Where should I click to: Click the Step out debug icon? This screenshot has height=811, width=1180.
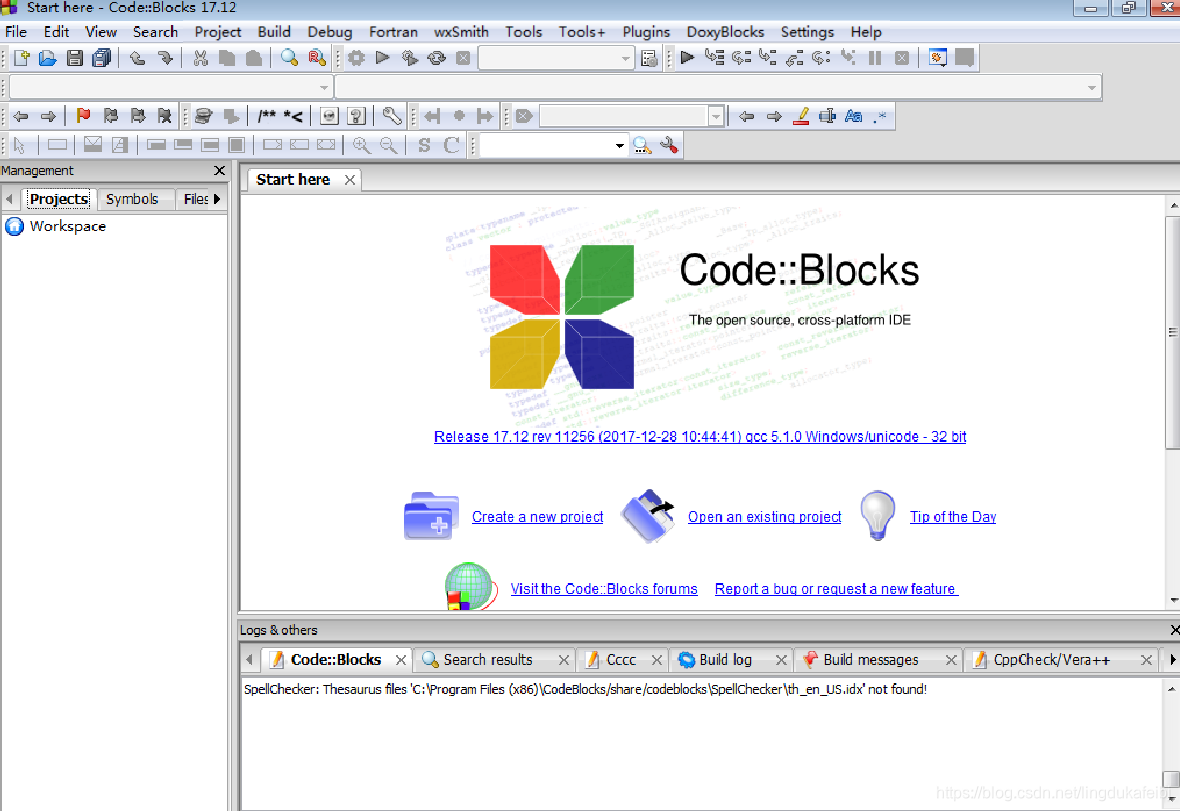tap(795, 58)
